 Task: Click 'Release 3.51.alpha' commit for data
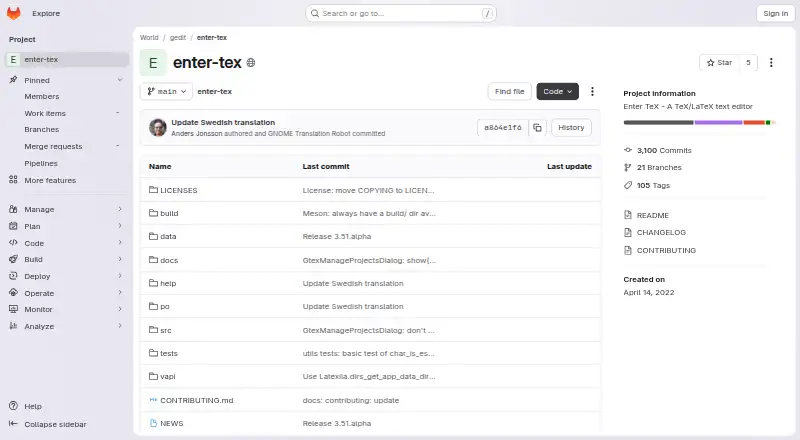pyautogui.click(x=337, y=236)
